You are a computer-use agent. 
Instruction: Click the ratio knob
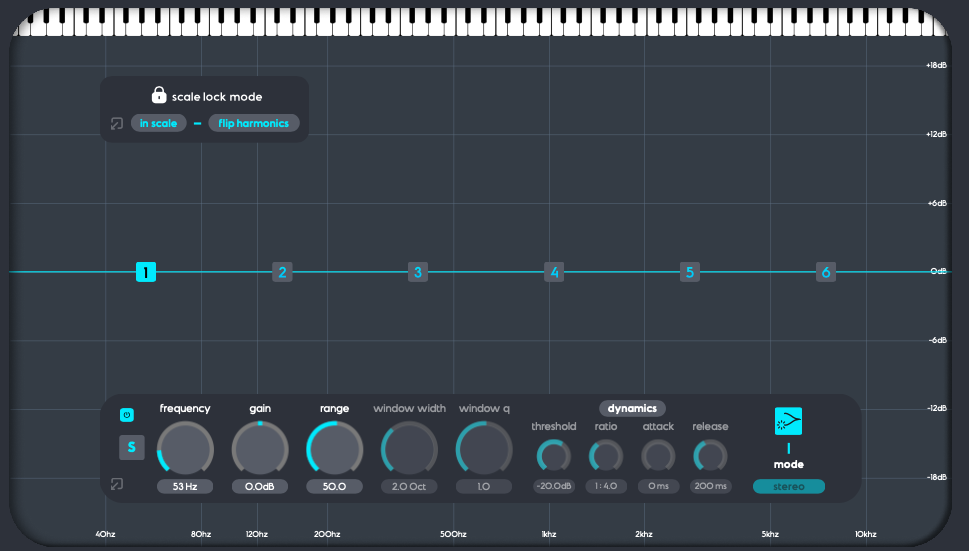point(606,456)
